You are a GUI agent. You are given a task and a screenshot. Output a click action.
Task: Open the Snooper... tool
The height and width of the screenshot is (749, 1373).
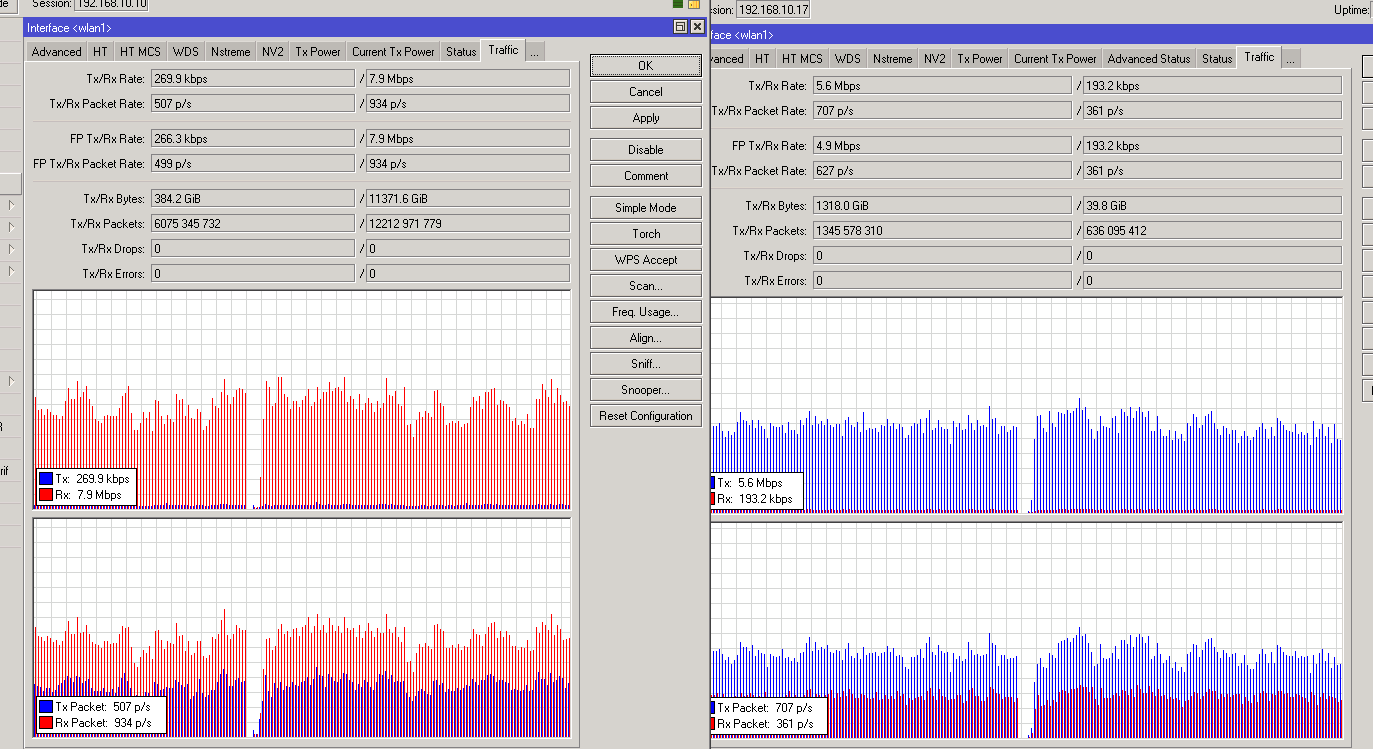point(646,390)
